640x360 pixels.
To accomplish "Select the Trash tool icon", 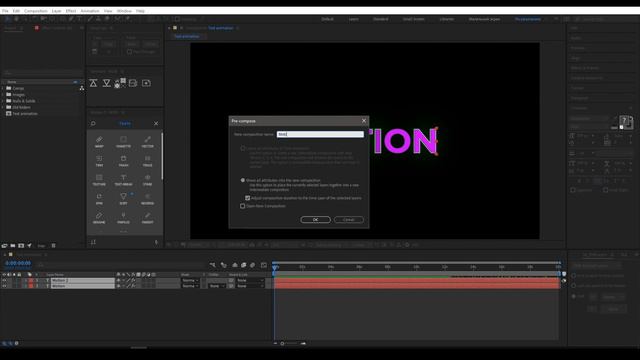I will click(123, 161).
